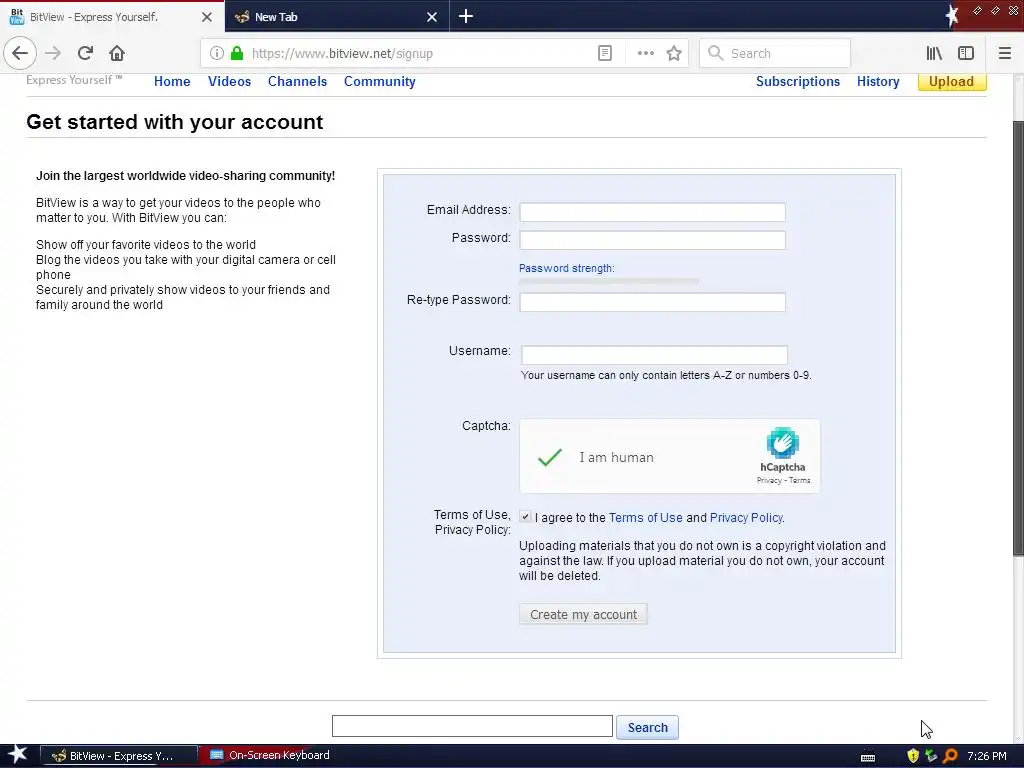Toggle the I am human captcha checkmark
Image resolution: width=1024 pixels, height=768 pixels.
pyautogui.click(x=550, y=457)
